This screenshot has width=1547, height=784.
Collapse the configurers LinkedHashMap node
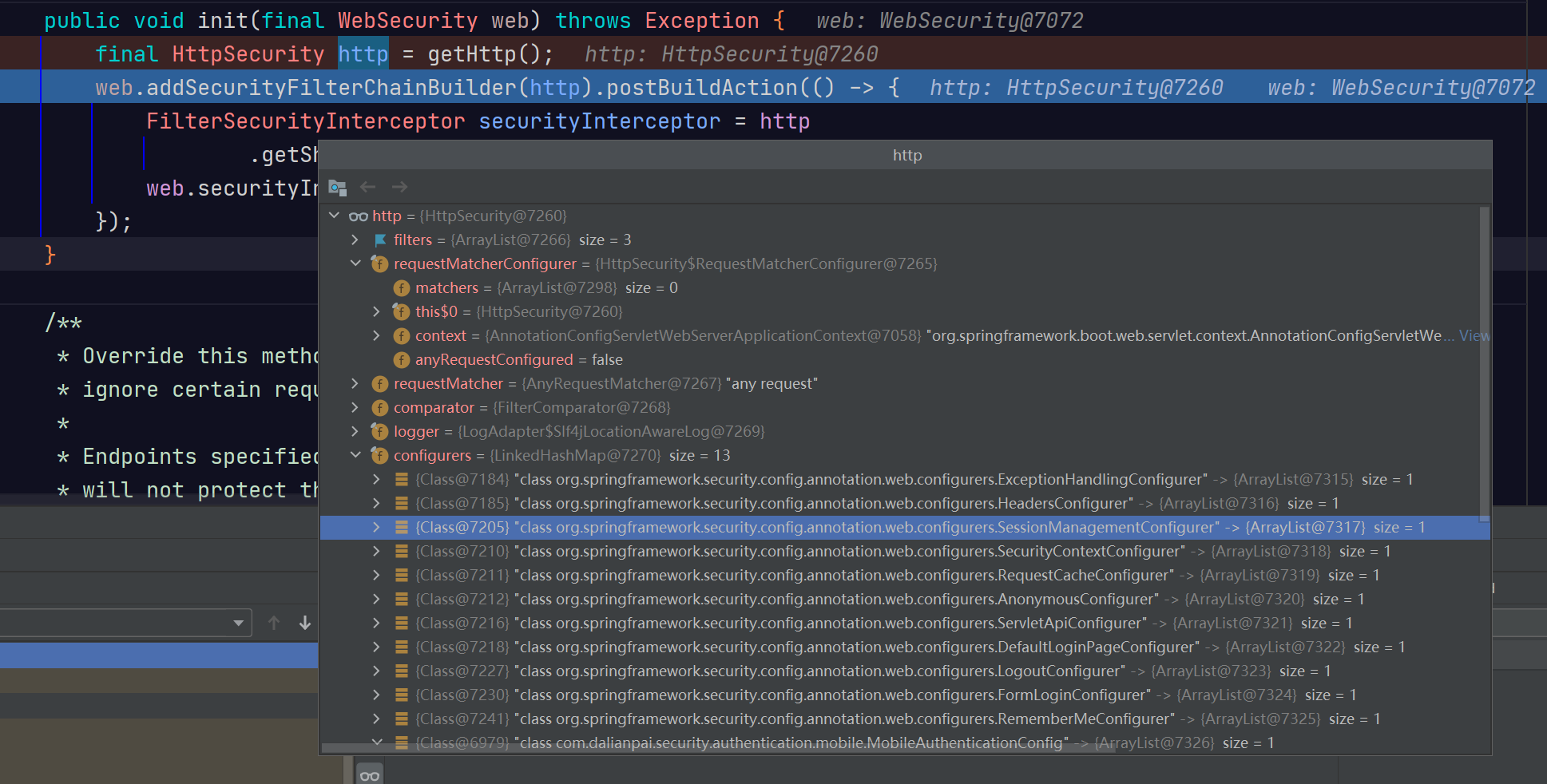[x=355, y=455]
